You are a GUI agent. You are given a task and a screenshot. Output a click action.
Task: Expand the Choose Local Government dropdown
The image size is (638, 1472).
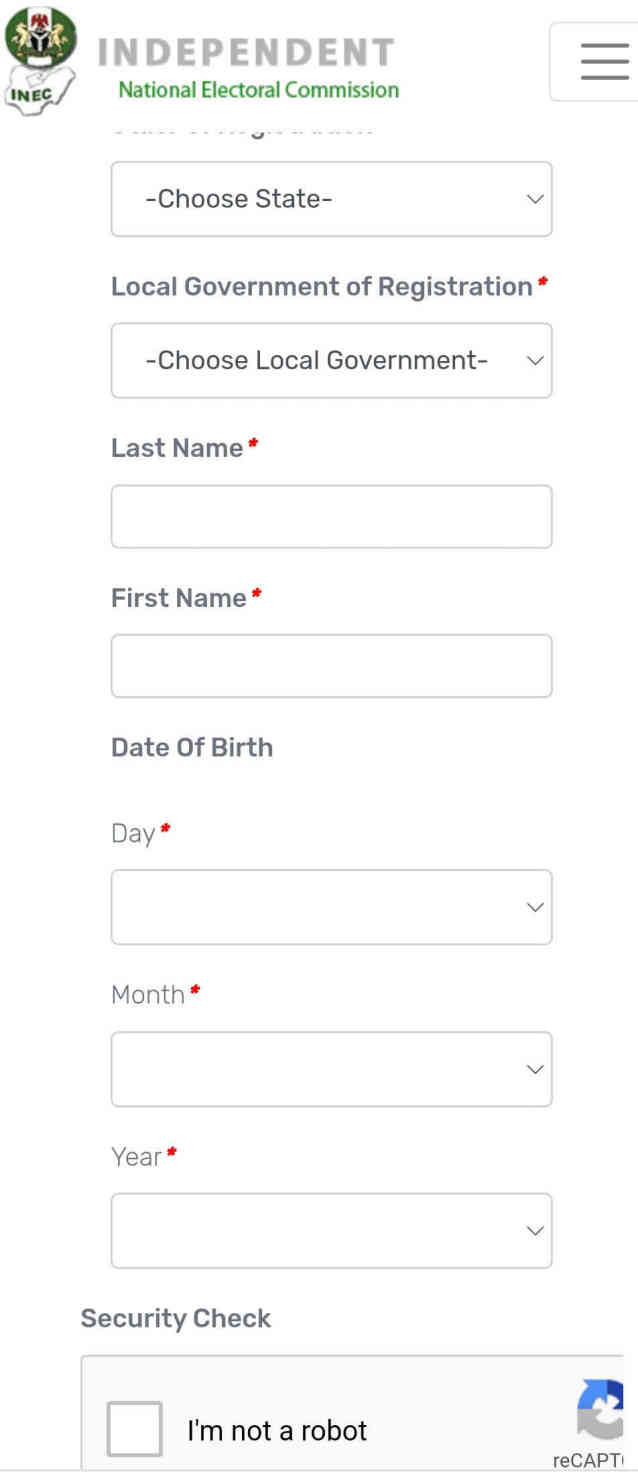tap(331, 360)
